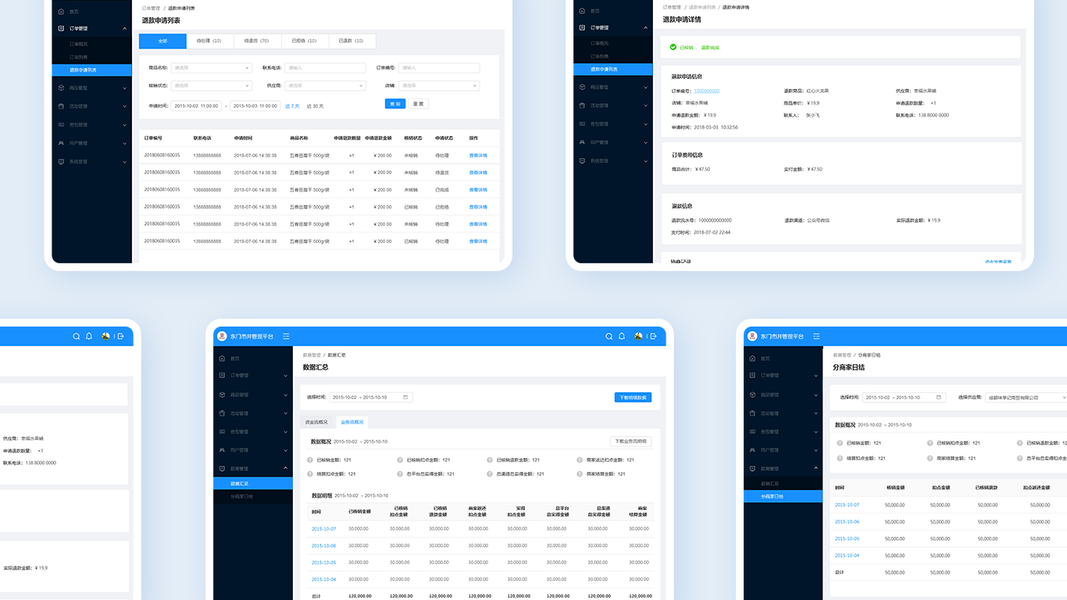Click shopping bag icon in 数据汇总 screen sidebar
The height and width of the screenshot is (600, 1067).
point(222,413)
